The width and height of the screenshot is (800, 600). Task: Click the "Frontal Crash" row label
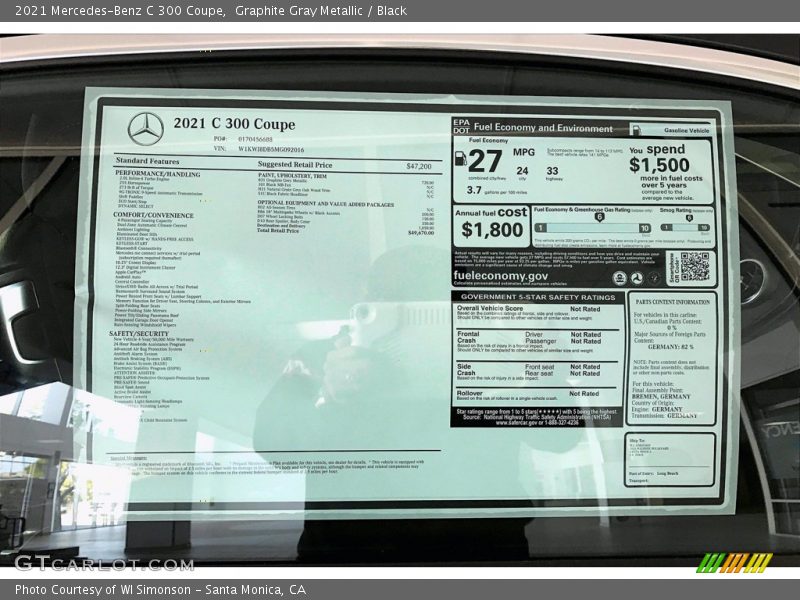[x=468, y=337]
